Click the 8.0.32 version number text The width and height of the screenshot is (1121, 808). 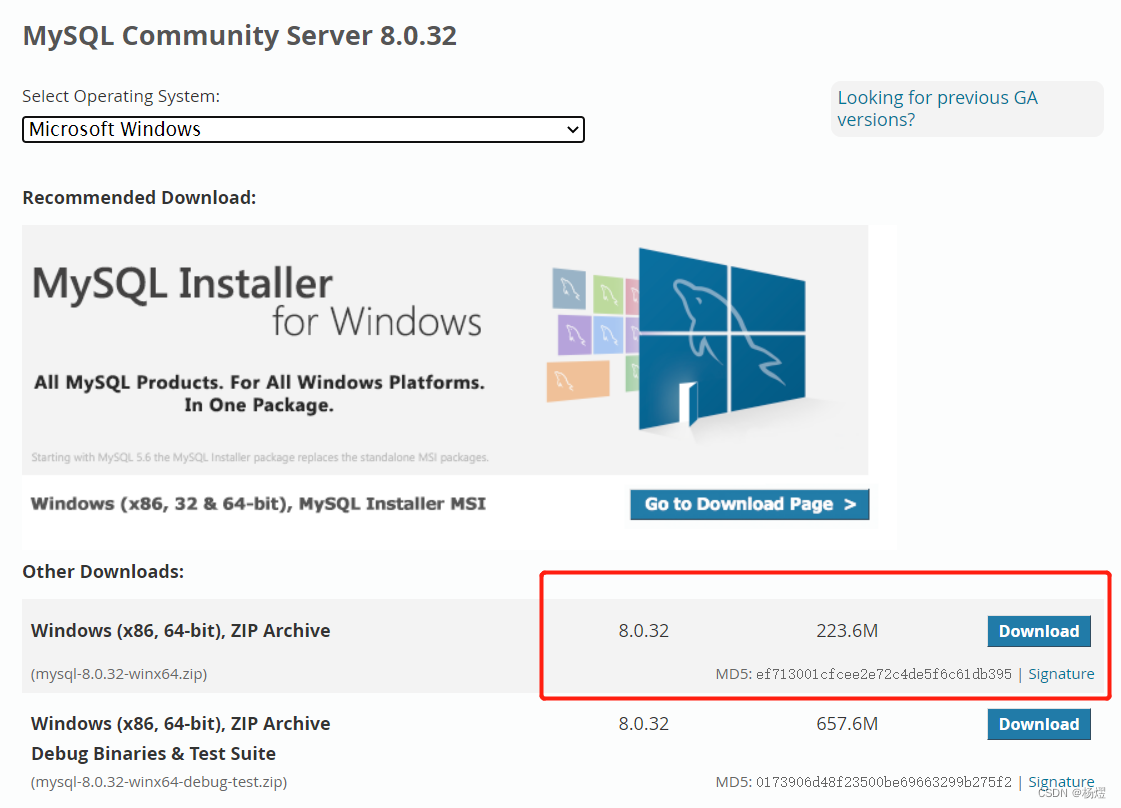643,631
